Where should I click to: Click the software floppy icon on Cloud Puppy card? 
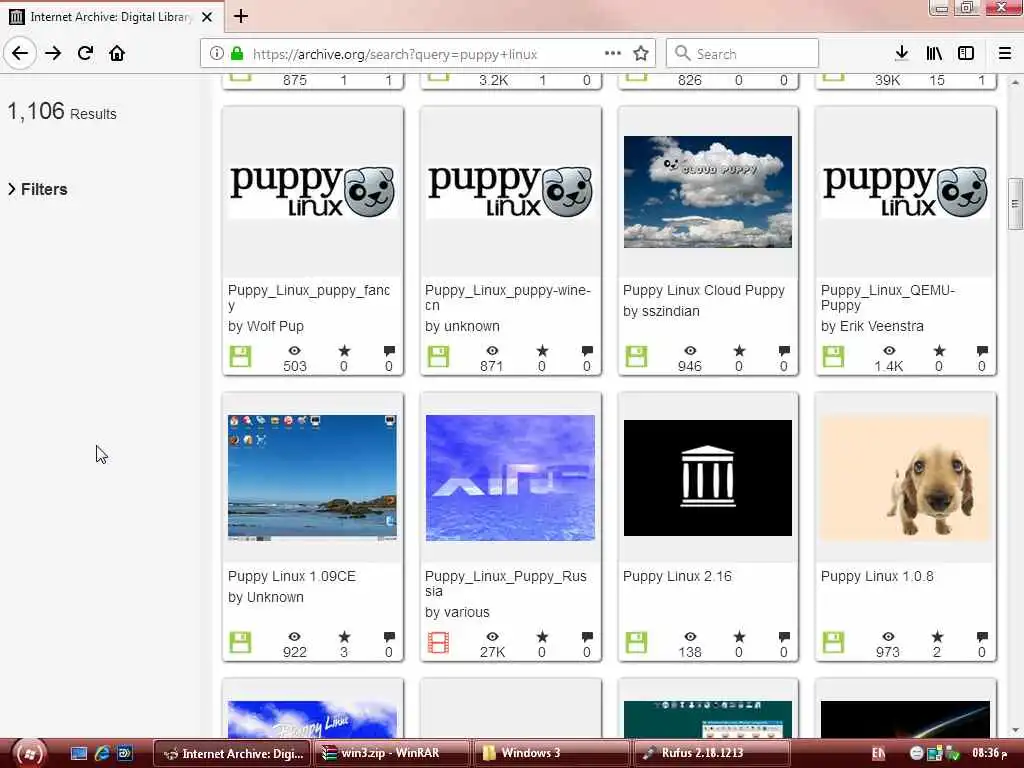[636, 357]
